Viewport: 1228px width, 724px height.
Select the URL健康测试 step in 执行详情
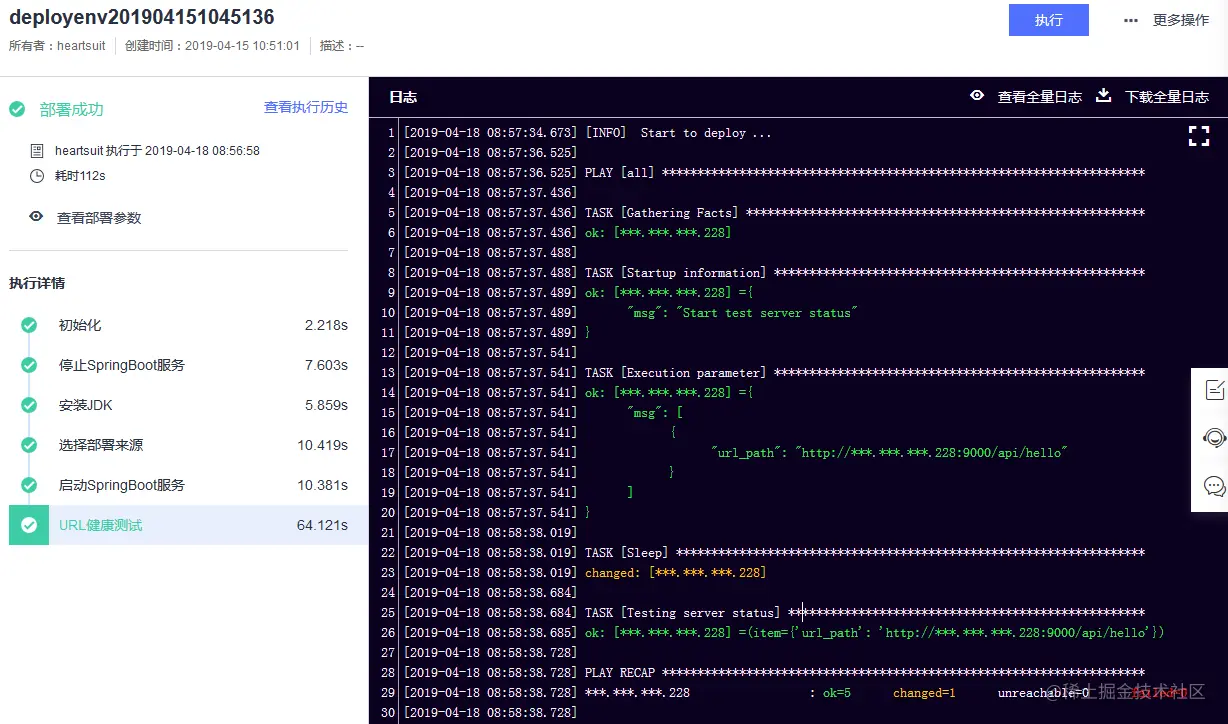point(100,524)
